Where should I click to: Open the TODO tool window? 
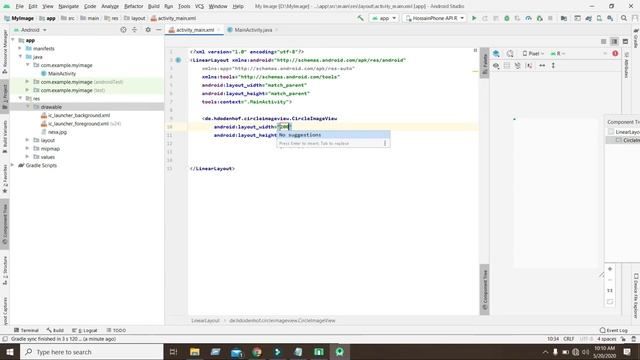(117, 330)
